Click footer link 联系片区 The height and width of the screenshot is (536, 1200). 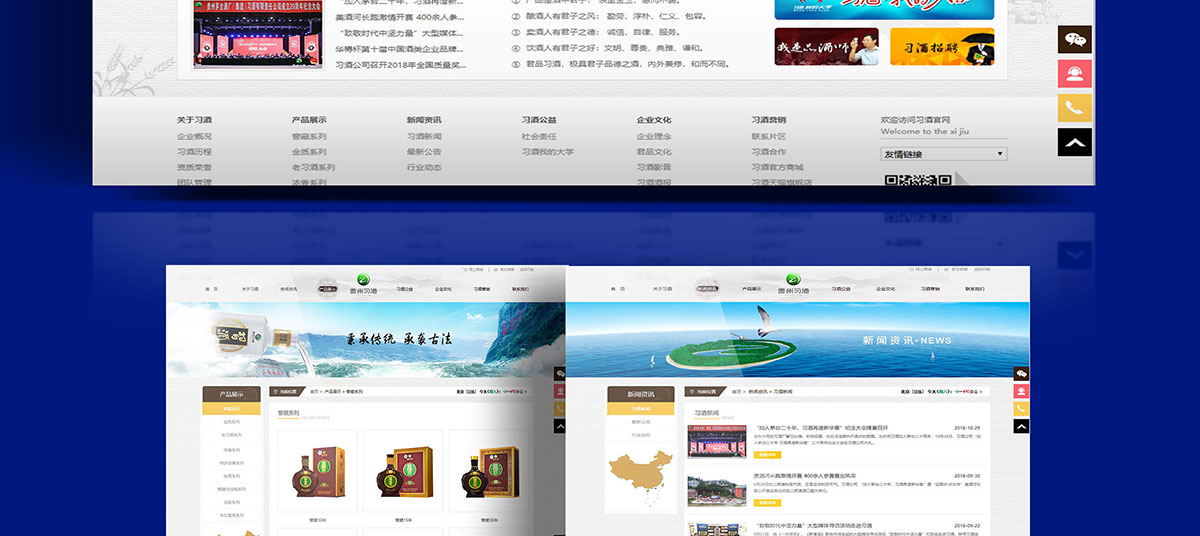tap(769, 136)
